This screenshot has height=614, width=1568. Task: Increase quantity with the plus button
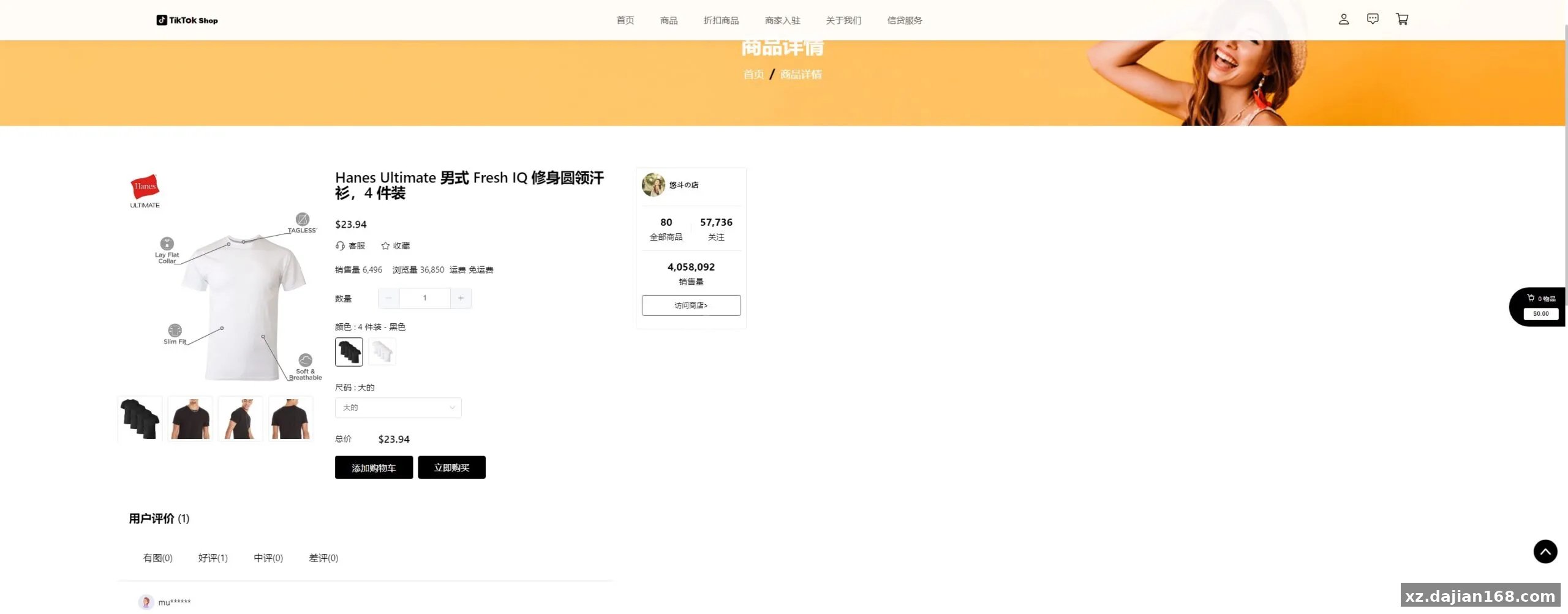pos(461,298)
